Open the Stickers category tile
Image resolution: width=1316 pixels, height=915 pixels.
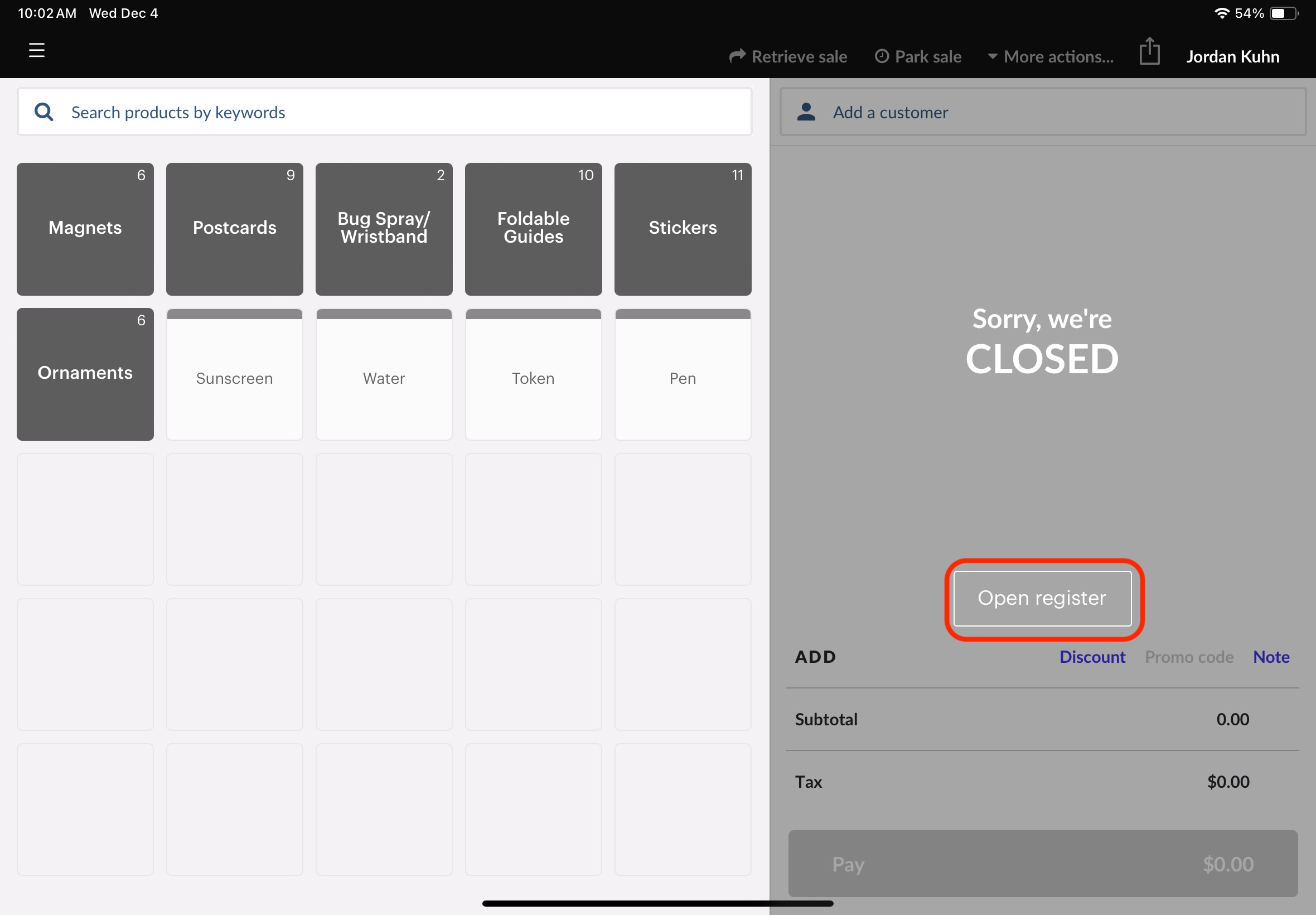(683, 229)
